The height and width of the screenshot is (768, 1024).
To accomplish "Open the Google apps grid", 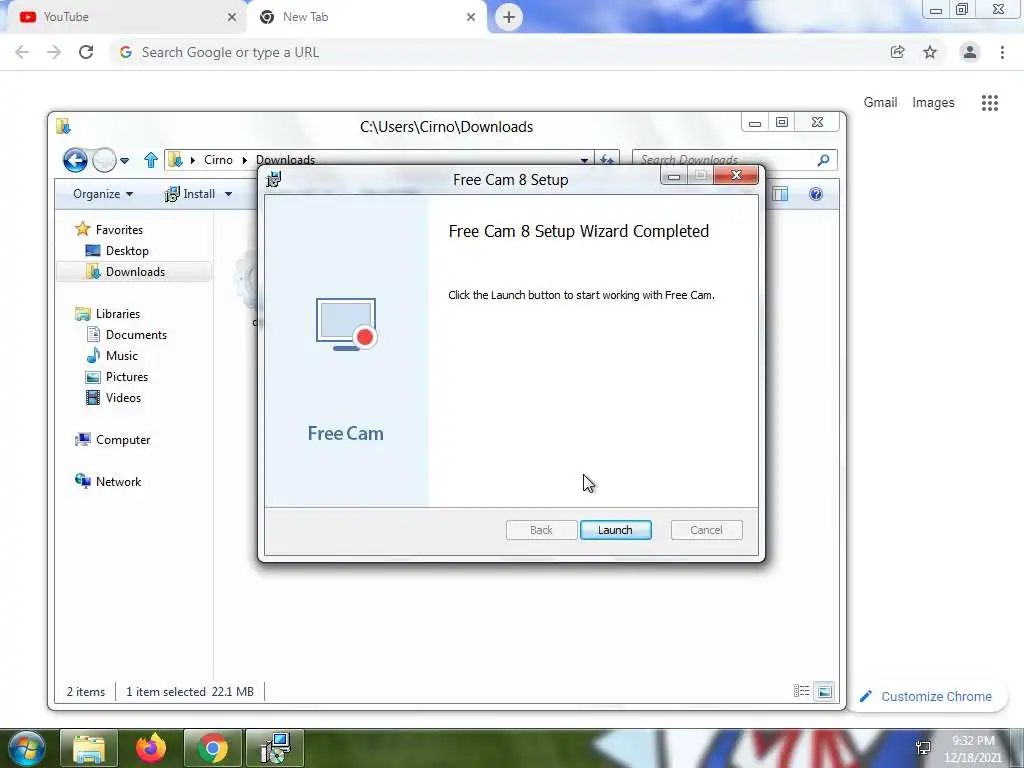I will [x=990, y=103].
